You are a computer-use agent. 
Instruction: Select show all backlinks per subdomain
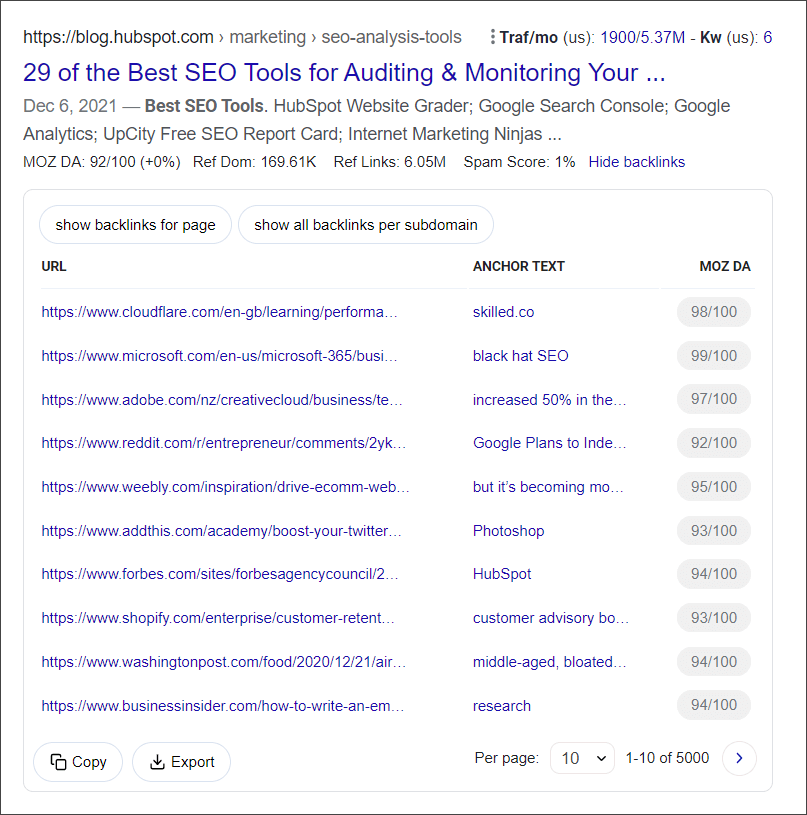366,225
